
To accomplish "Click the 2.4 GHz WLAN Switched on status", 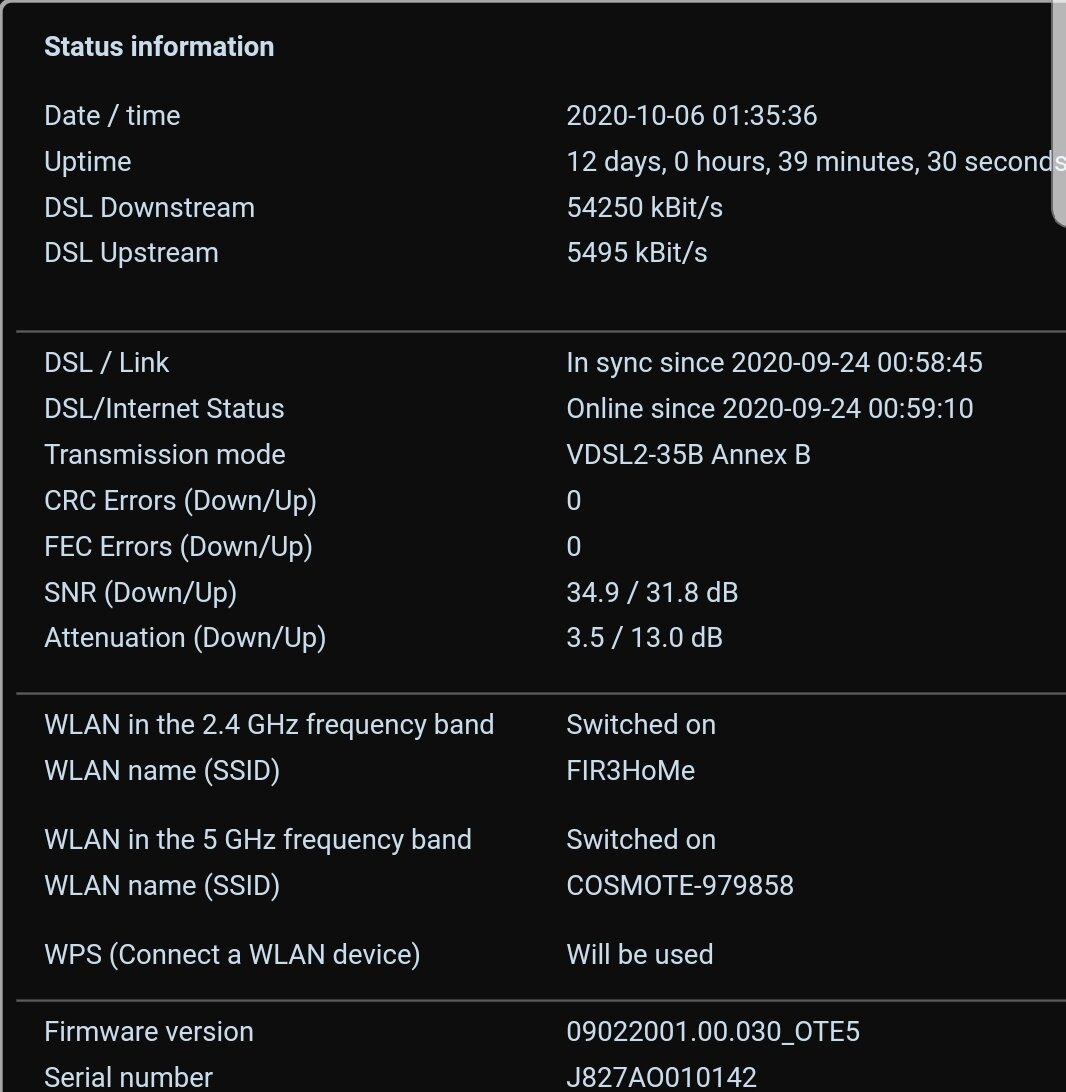I will coord(641,725).
